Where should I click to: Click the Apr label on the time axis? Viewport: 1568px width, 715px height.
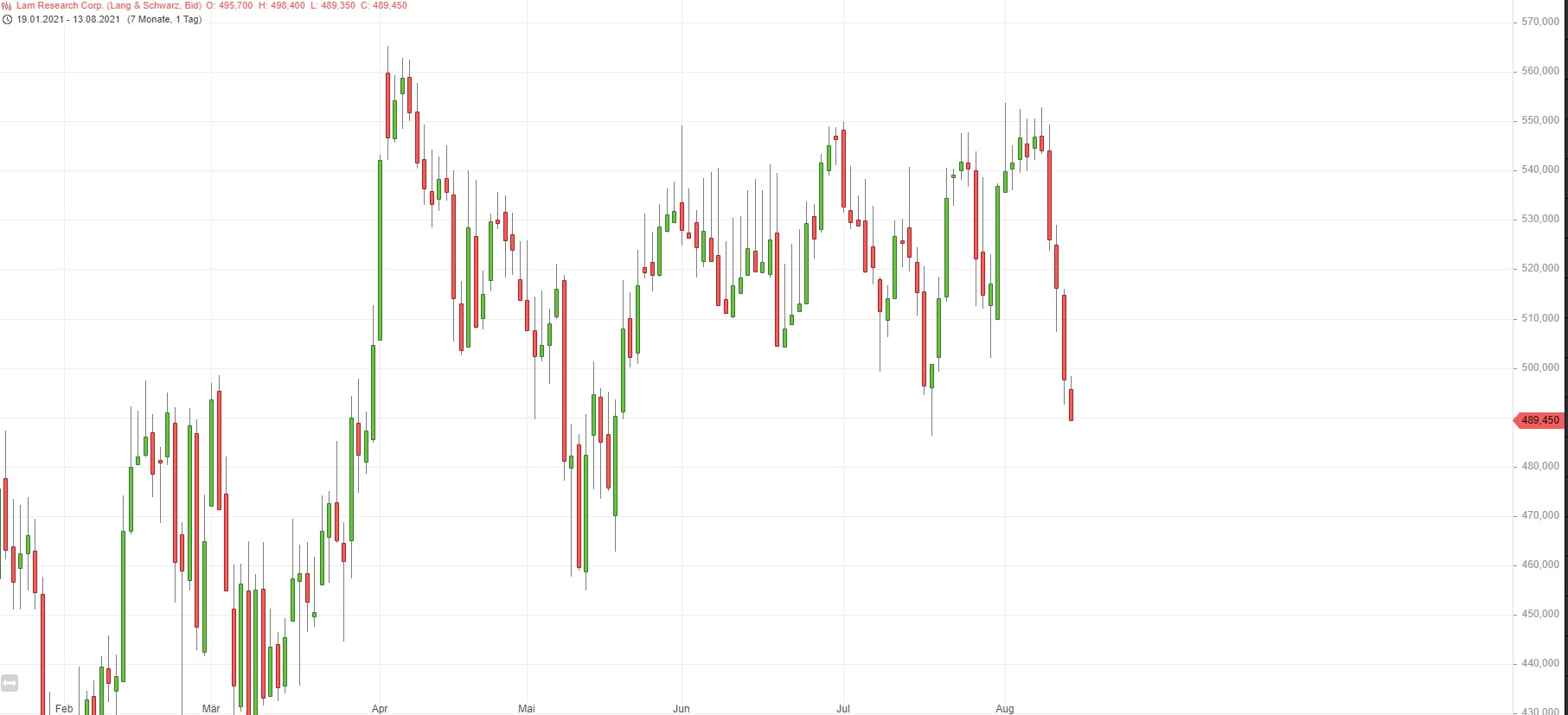(380, 709)
